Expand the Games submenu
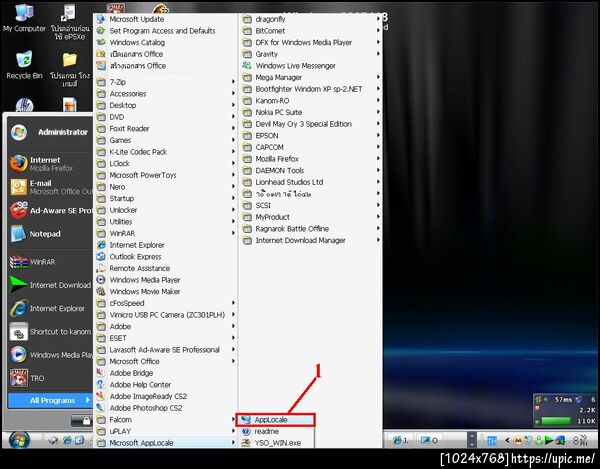This screenshot has width=600, height=469. point(166,140)
